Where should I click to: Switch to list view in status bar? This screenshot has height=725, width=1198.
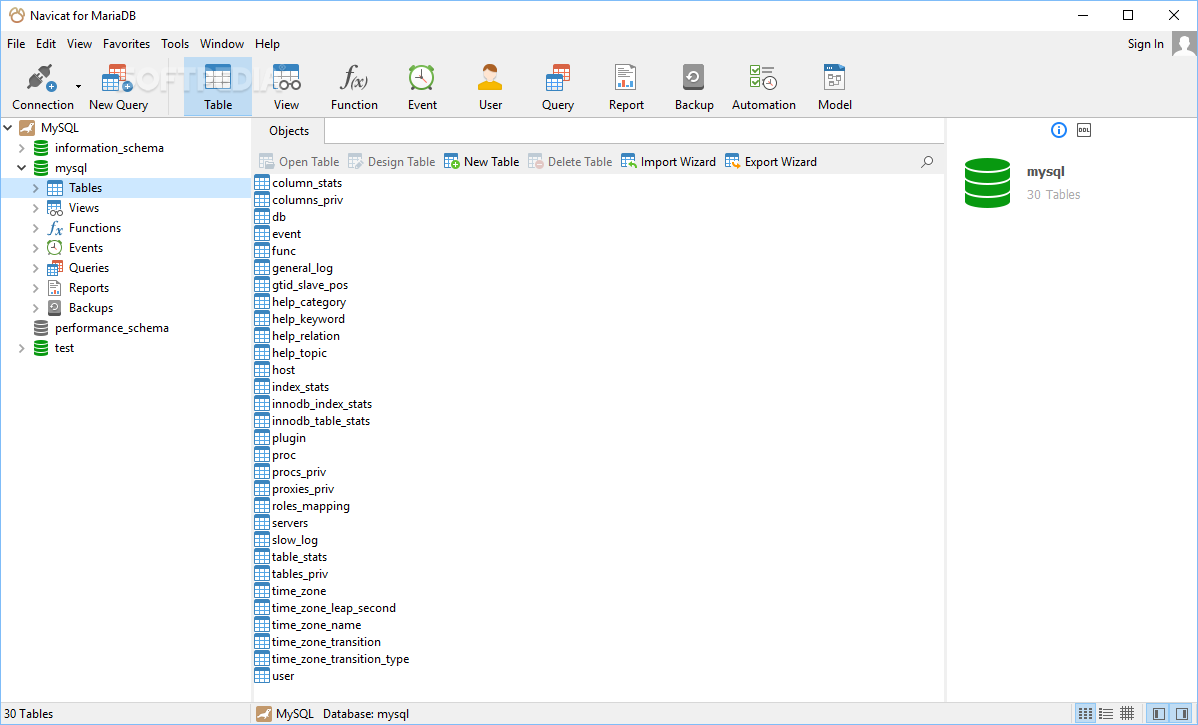1106,714
